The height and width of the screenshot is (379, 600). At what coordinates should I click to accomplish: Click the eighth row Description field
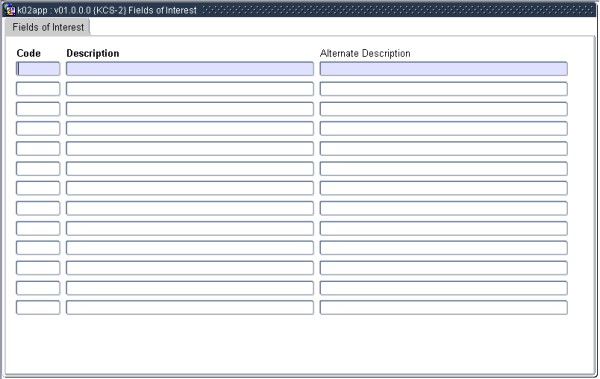click(190, 208)
